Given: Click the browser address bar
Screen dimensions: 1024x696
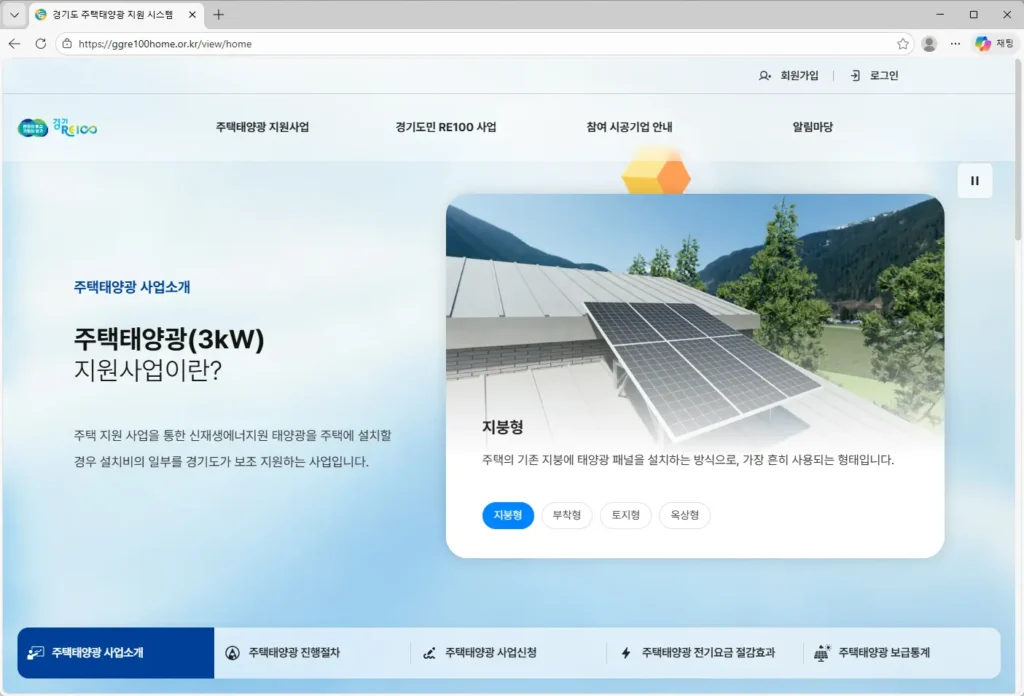Looking at the screenshot, I should [x=300, y=44].
